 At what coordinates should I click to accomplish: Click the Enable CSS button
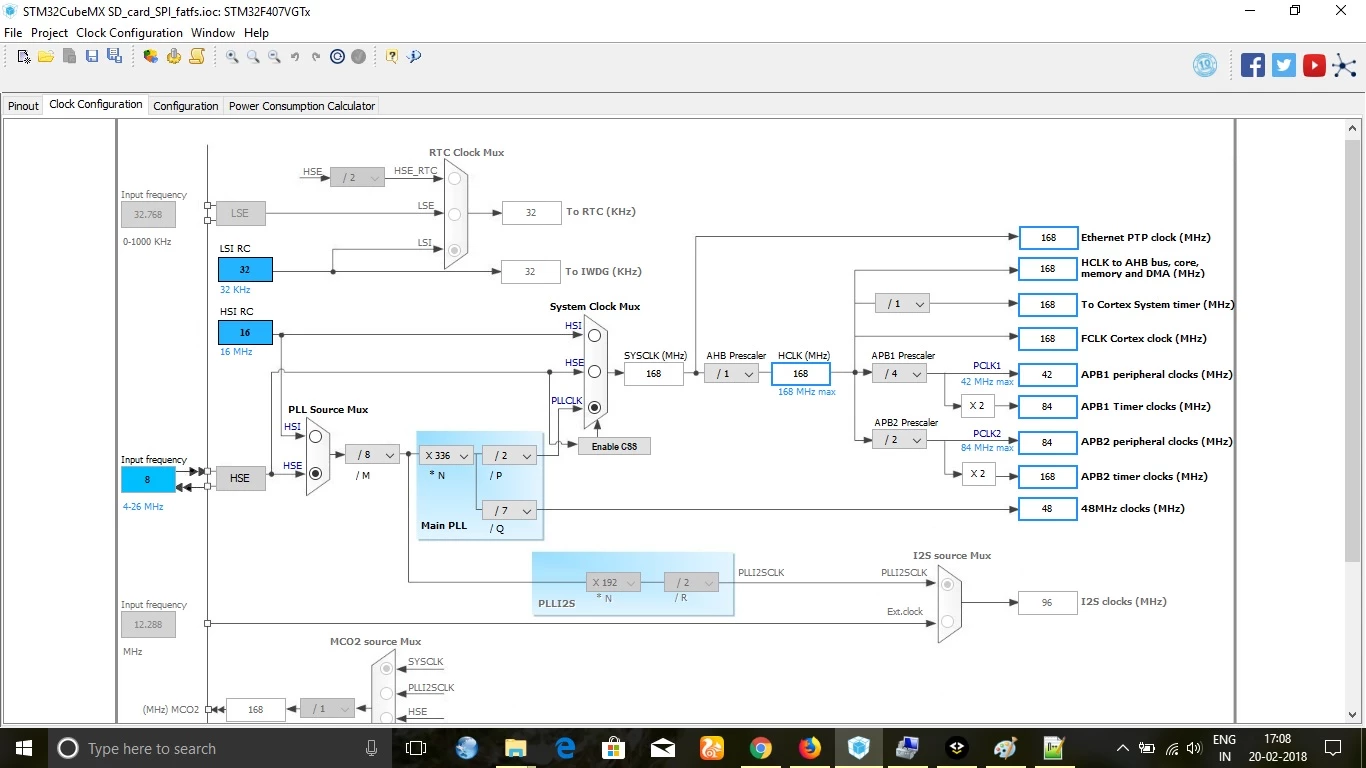pyautogui.click(x=614, y=446)
